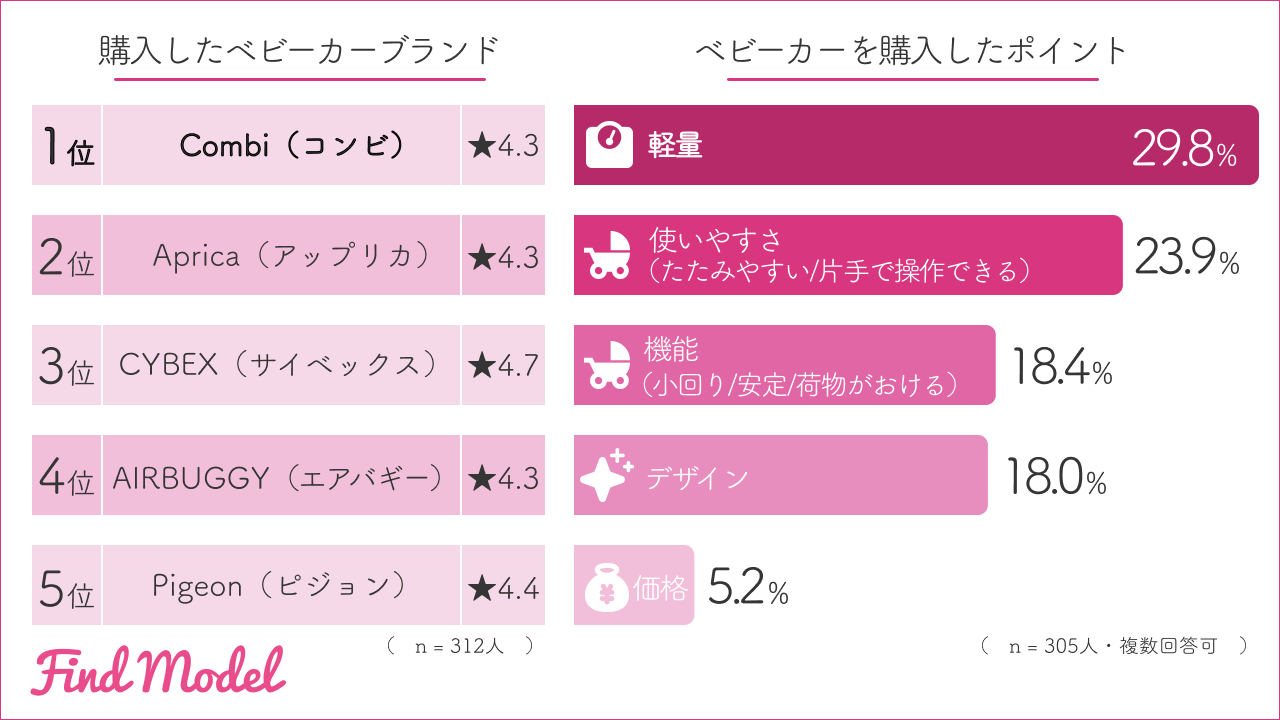Click the stroller icon next to 機能
1280x720 pixels.
(608, 366)
